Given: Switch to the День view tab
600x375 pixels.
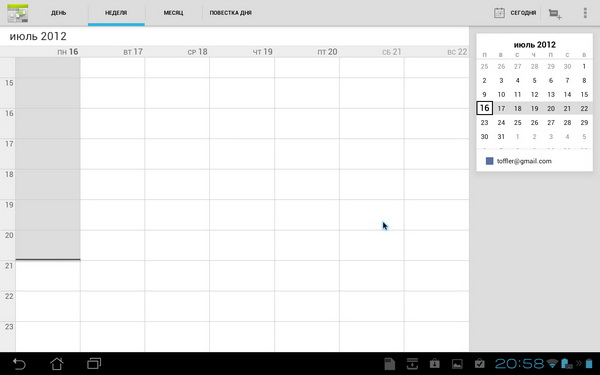Looking at the screenshot, I should 59,13.
